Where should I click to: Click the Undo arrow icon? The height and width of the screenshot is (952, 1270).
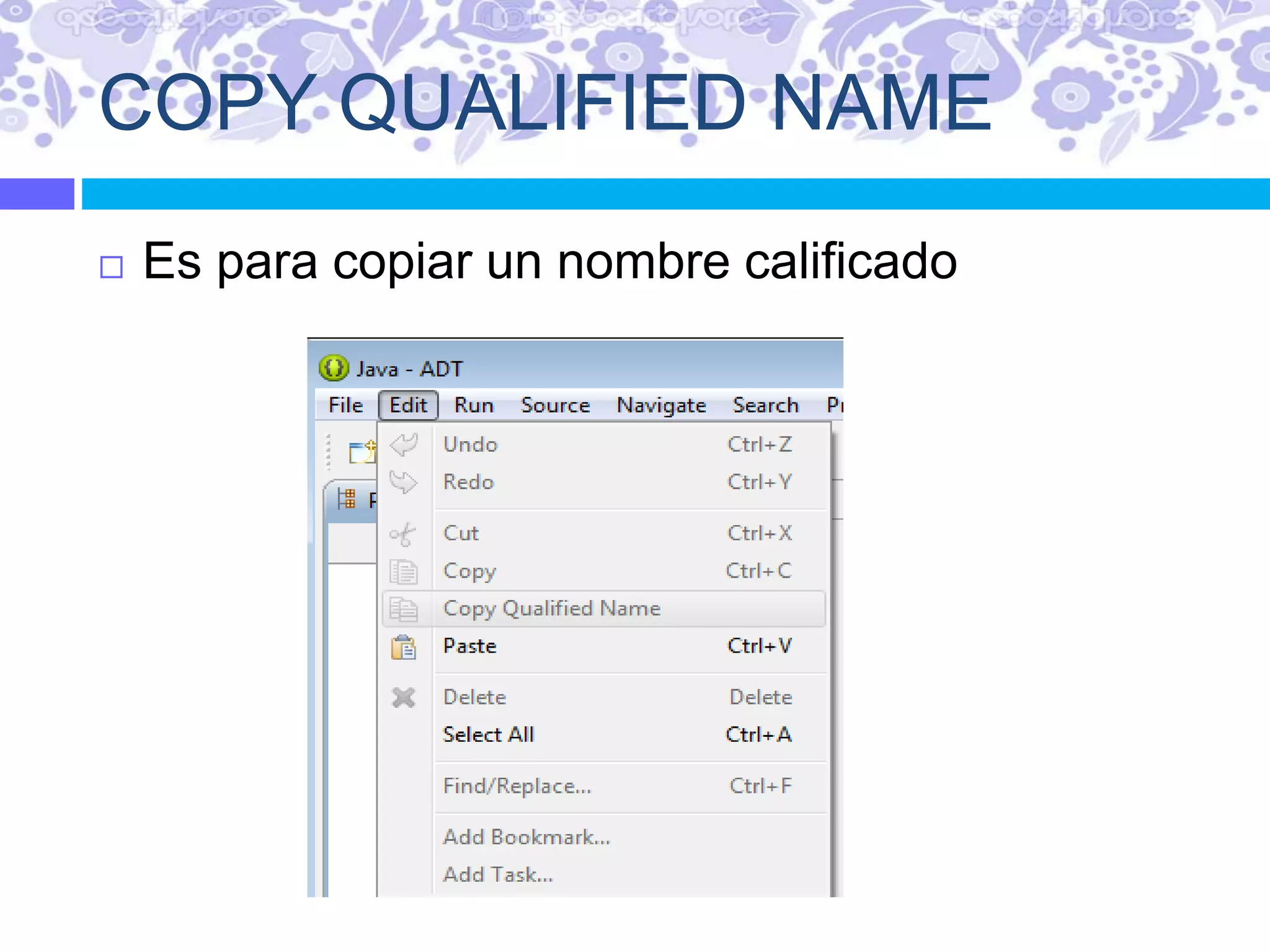[404, 444]
